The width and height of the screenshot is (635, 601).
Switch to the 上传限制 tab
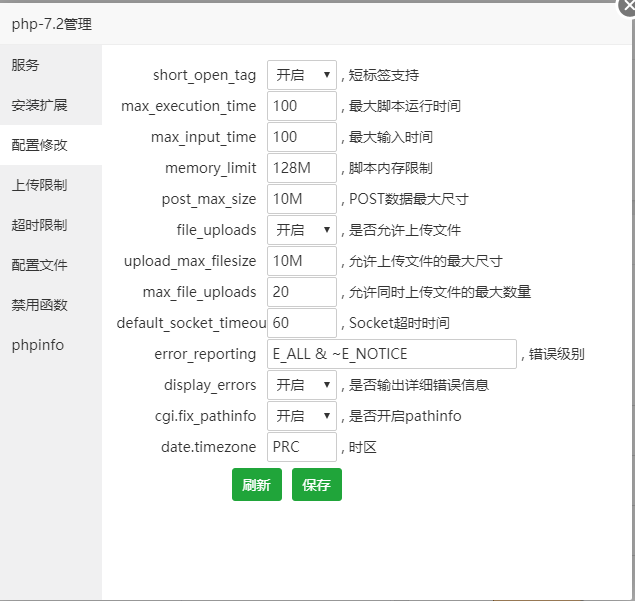51,185
